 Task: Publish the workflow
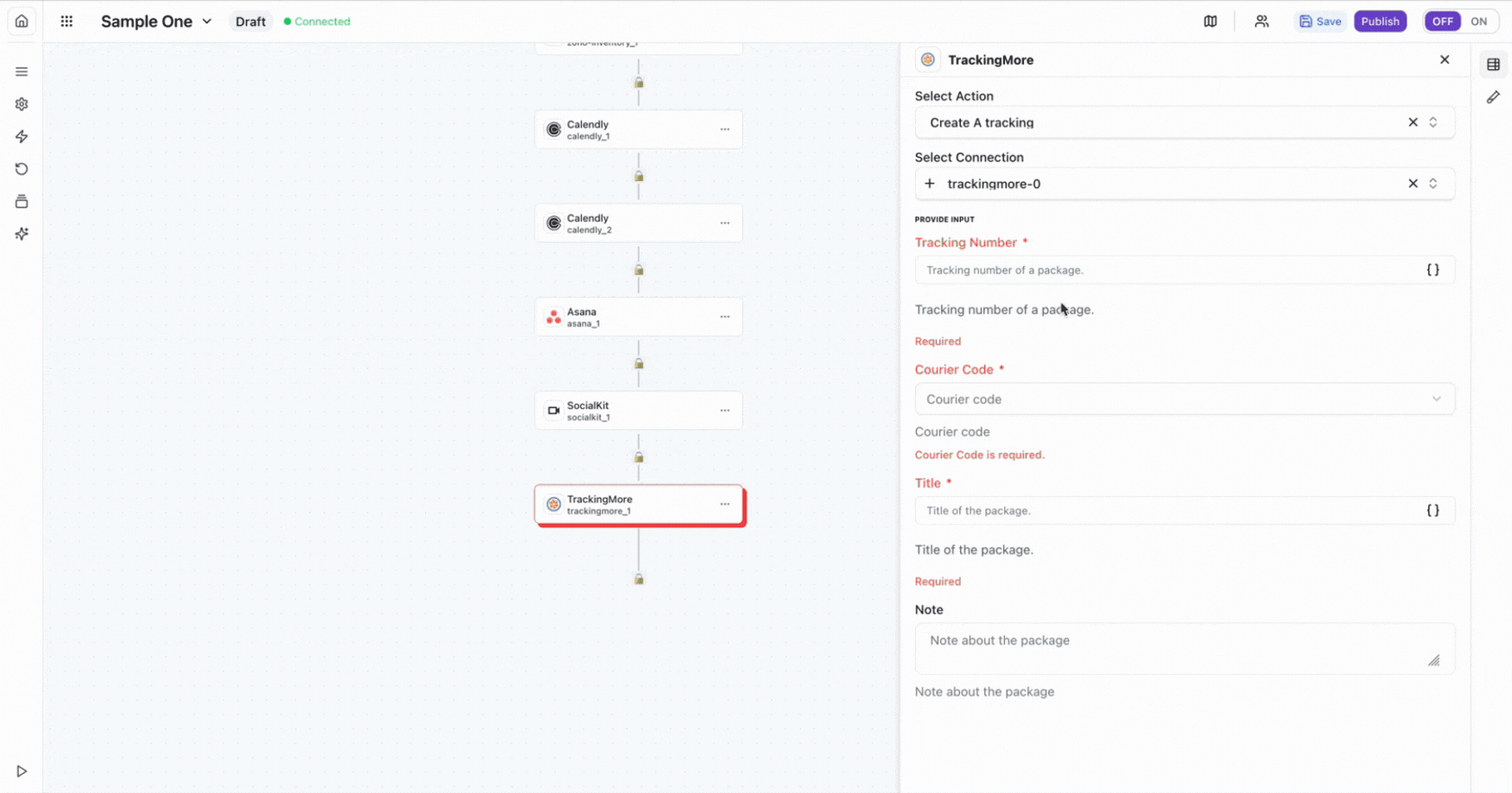click(1380, 21)
